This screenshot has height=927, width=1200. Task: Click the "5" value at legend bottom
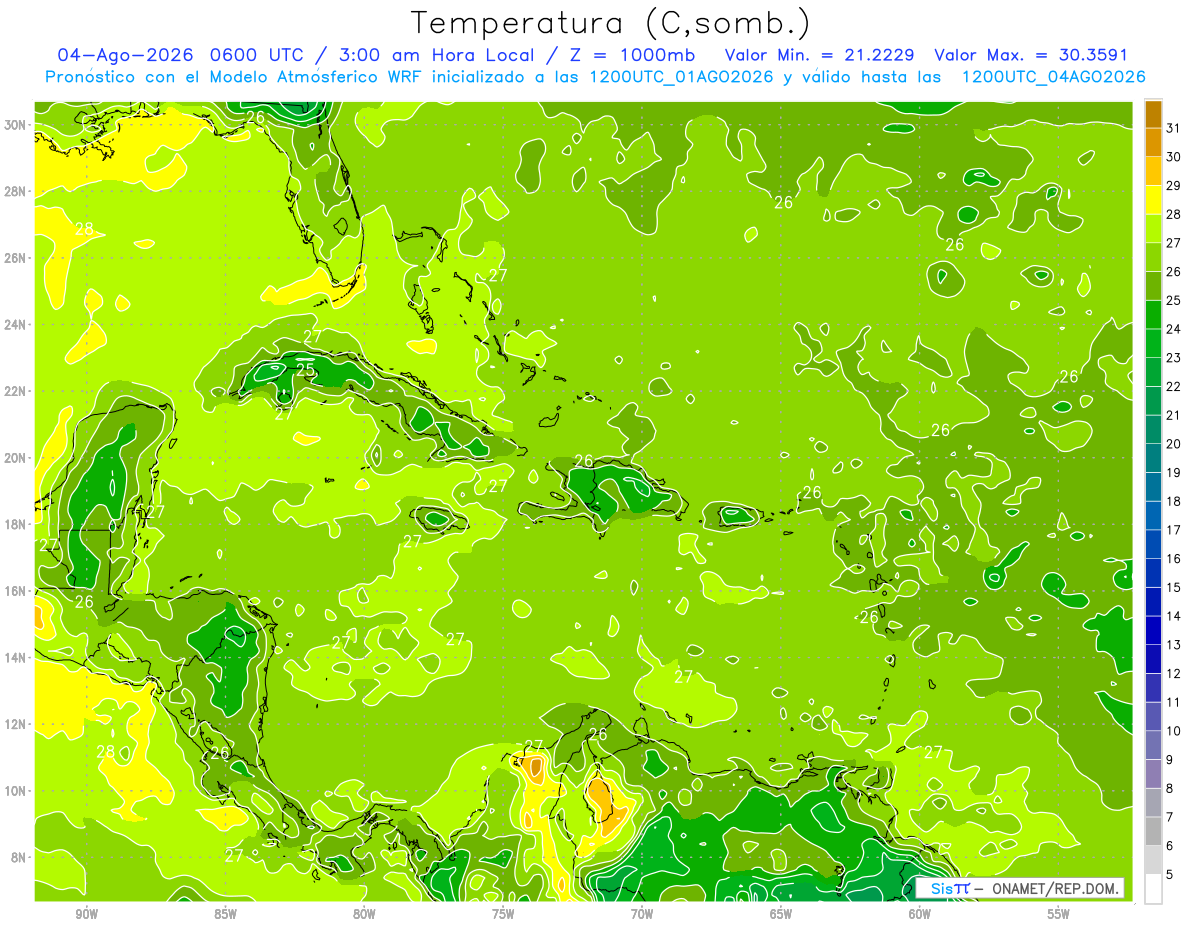click(x=1171, y=875)
